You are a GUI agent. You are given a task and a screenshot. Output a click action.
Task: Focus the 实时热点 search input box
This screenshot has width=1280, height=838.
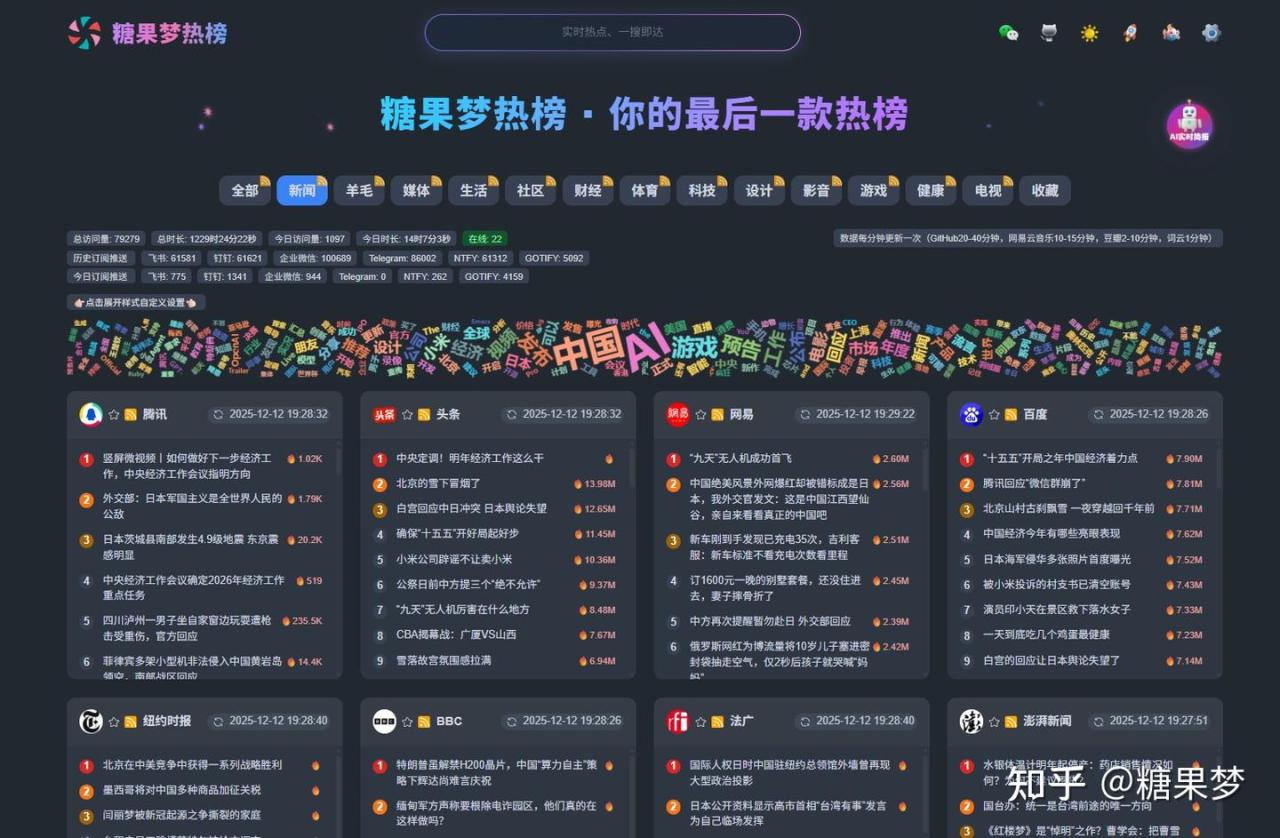612,32
